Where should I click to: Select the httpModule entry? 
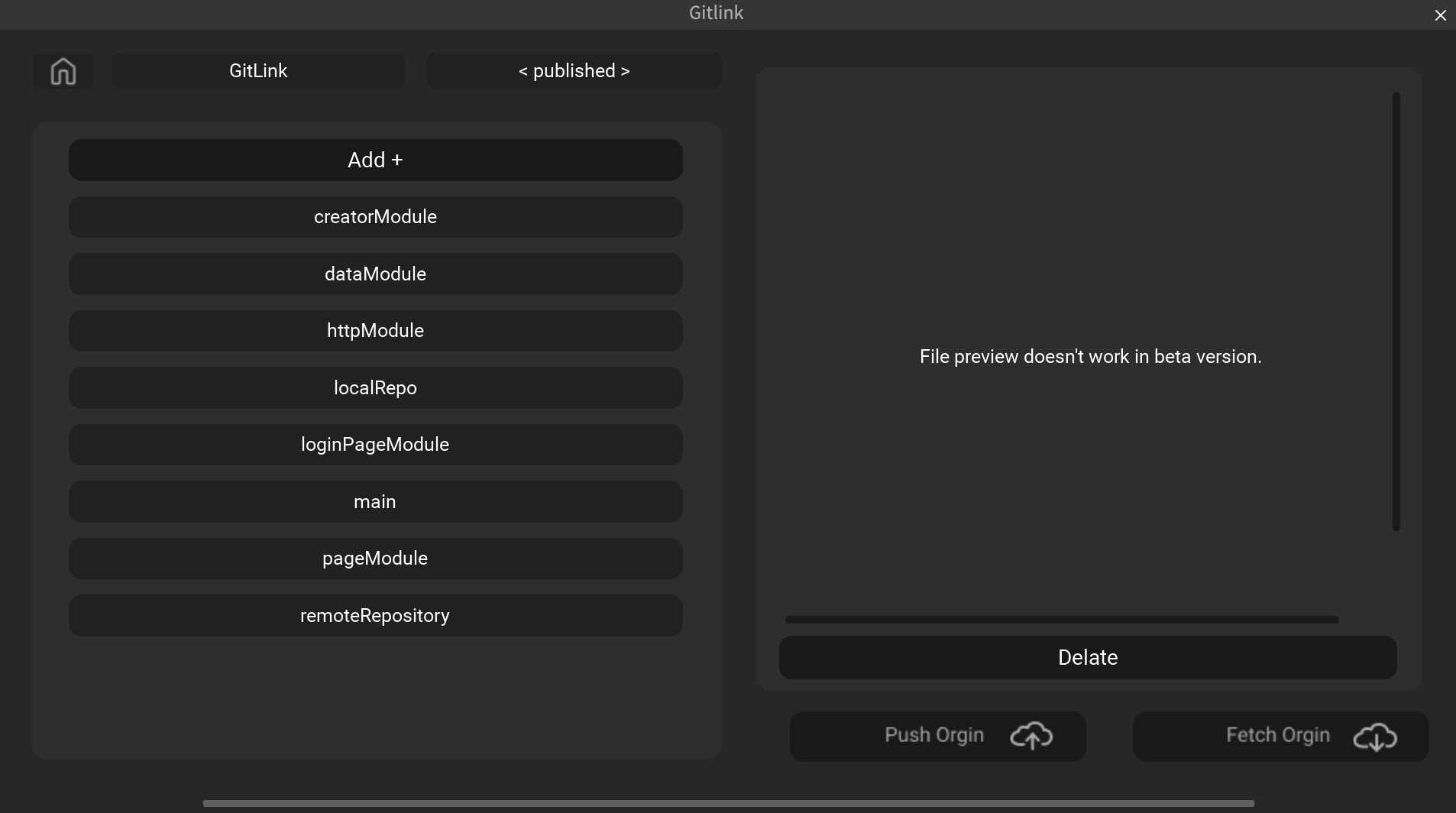(x=375, y=330)
